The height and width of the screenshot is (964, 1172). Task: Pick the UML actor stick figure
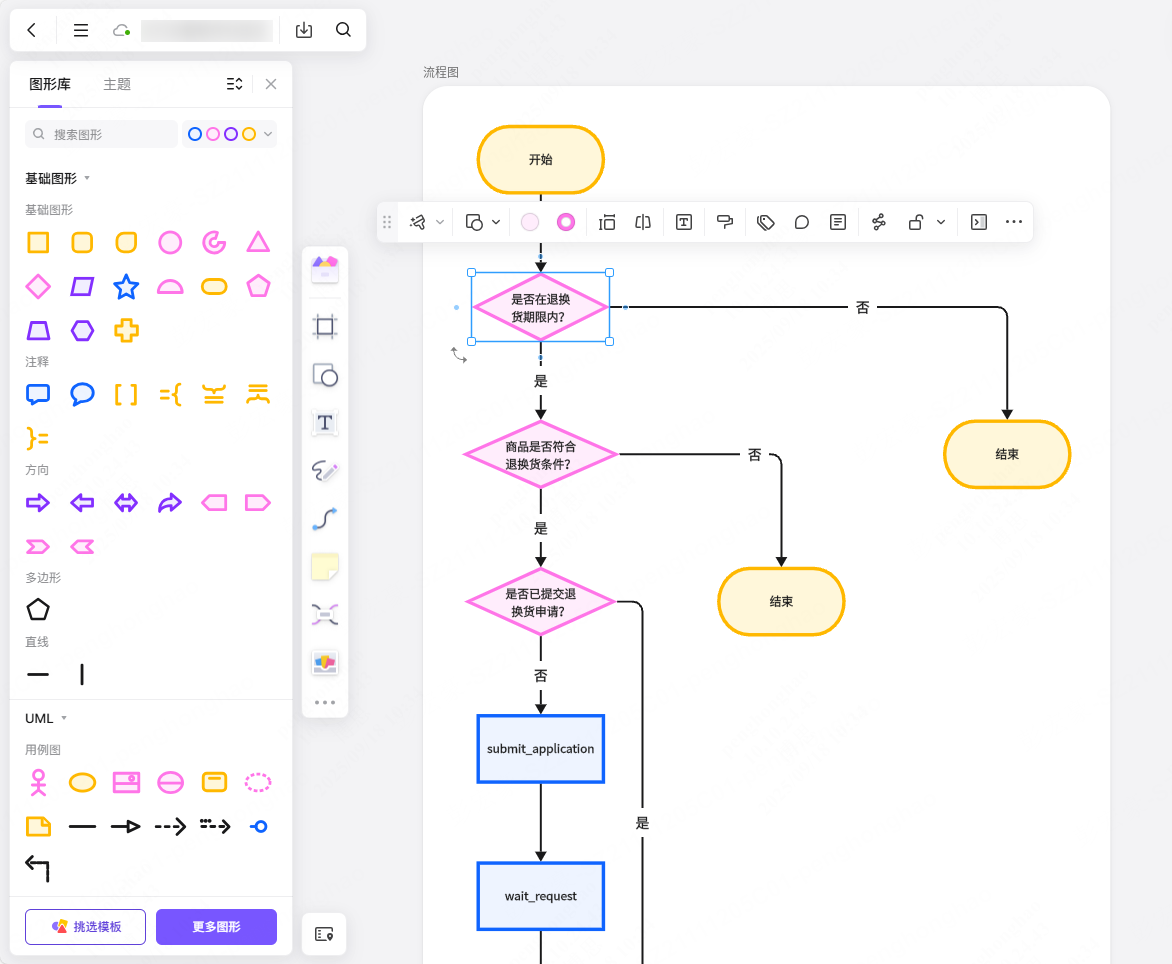pos(38,782)
